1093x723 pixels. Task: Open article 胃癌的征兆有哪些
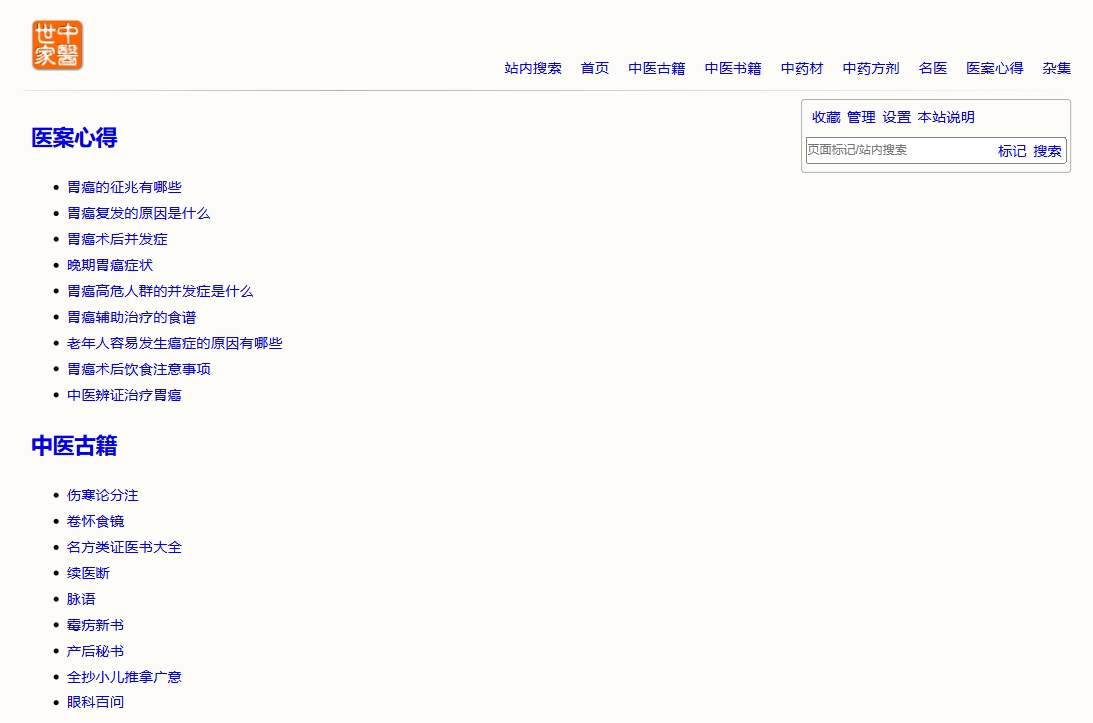tap(124, 187)
